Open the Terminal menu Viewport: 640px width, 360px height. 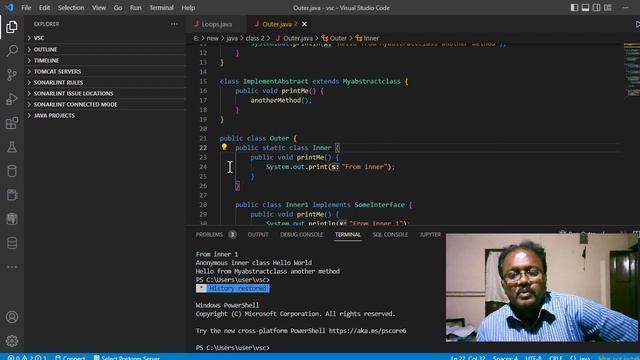coord(161,8)
